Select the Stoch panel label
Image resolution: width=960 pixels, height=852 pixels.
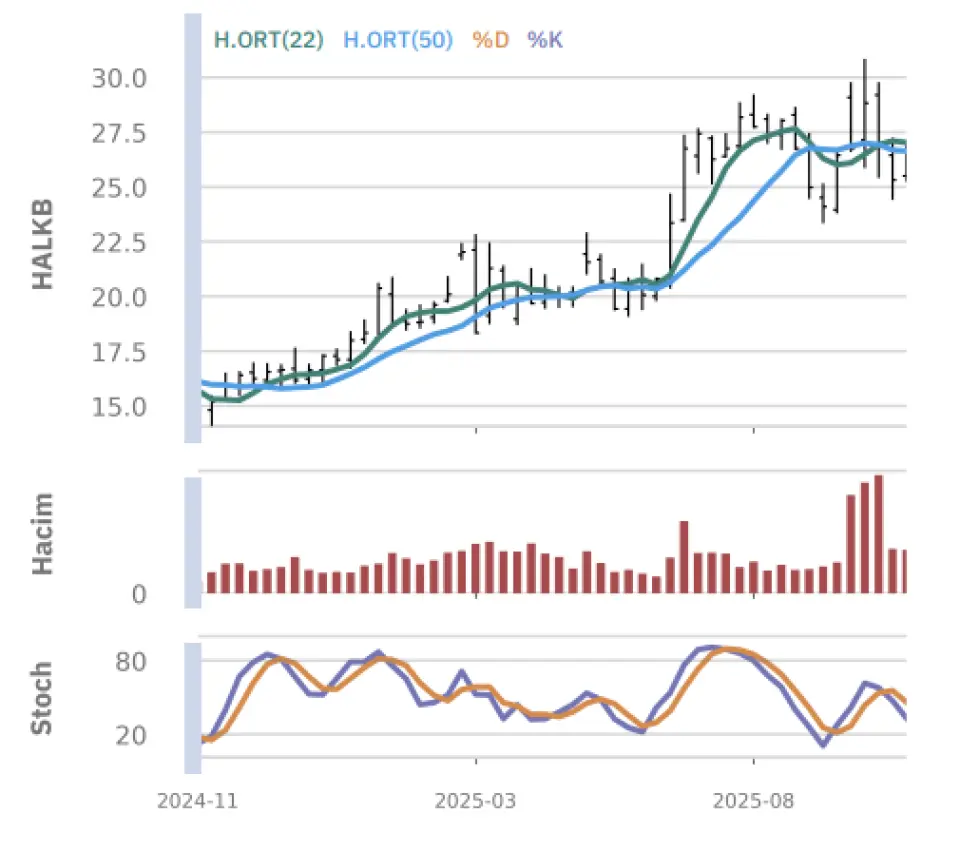coord(43,696)
